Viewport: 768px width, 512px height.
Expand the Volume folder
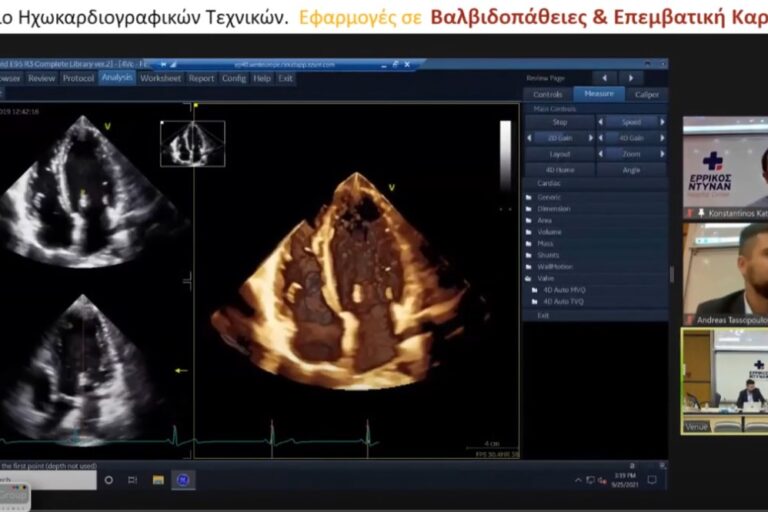click(549, 232)
